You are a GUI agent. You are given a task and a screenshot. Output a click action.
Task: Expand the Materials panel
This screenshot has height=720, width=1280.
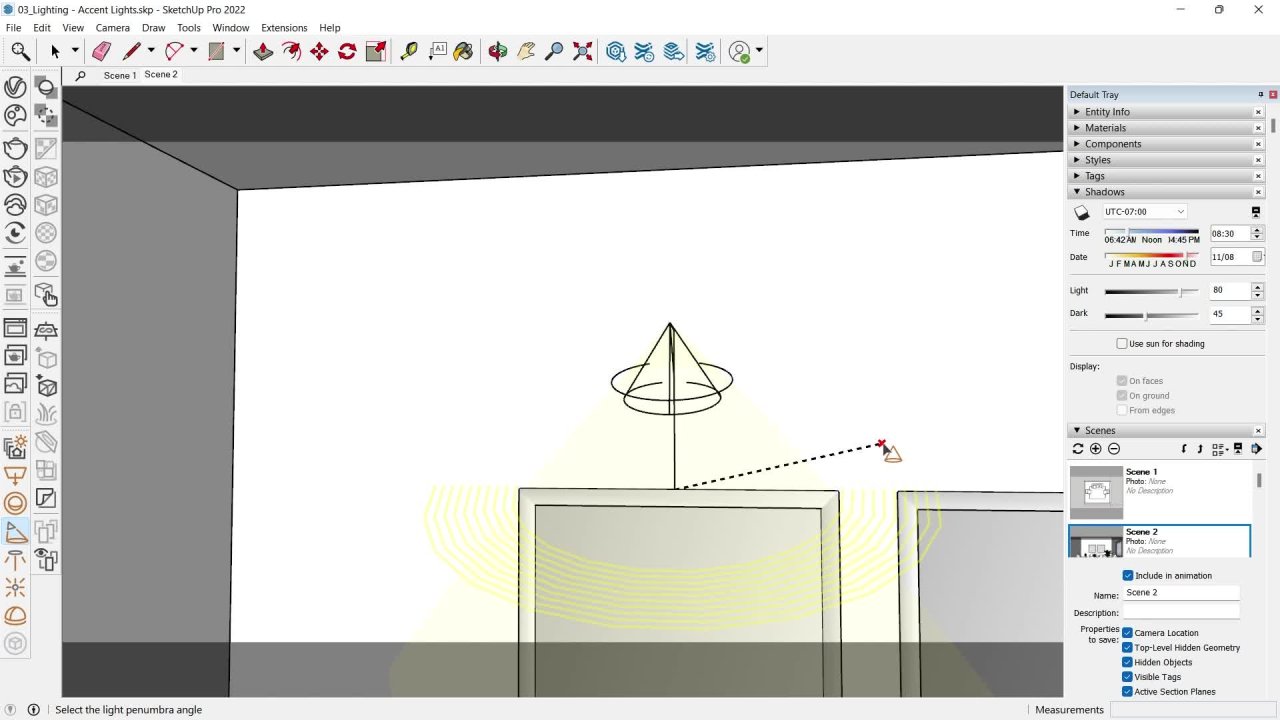(1105, 128)
